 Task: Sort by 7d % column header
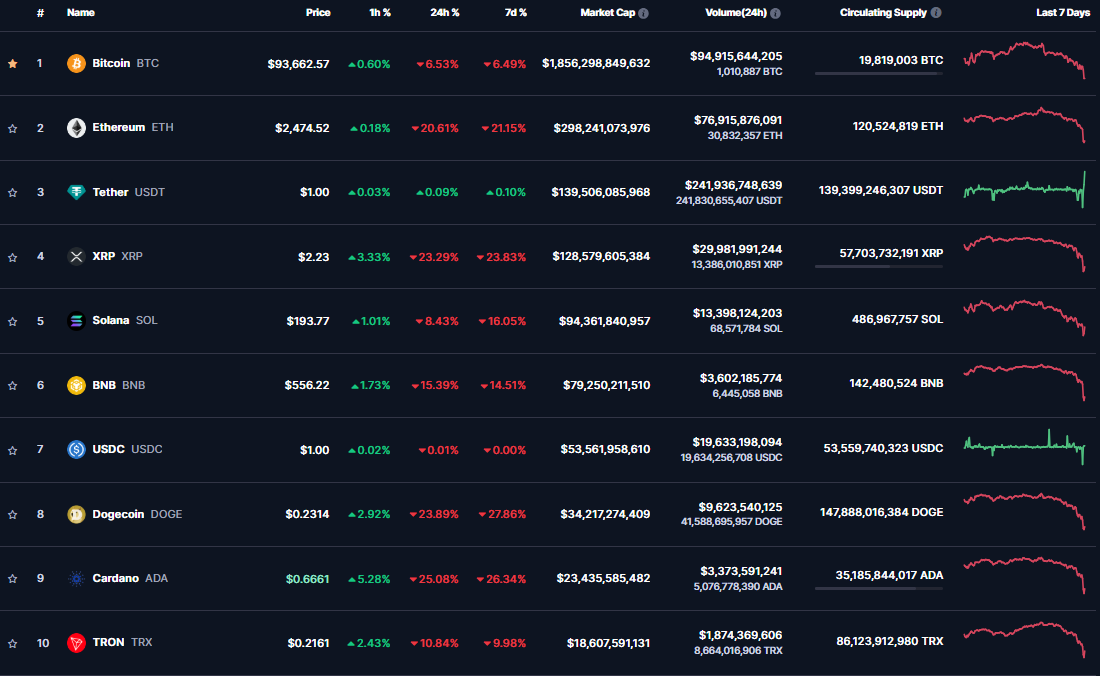pos(515,13)
